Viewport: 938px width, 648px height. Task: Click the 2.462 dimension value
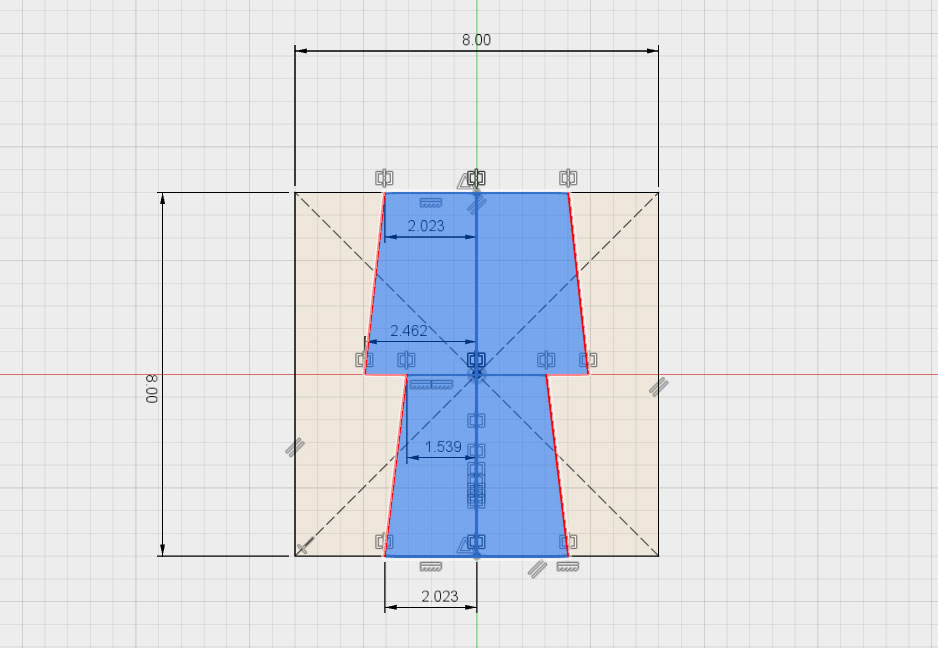tap(409, 330)
